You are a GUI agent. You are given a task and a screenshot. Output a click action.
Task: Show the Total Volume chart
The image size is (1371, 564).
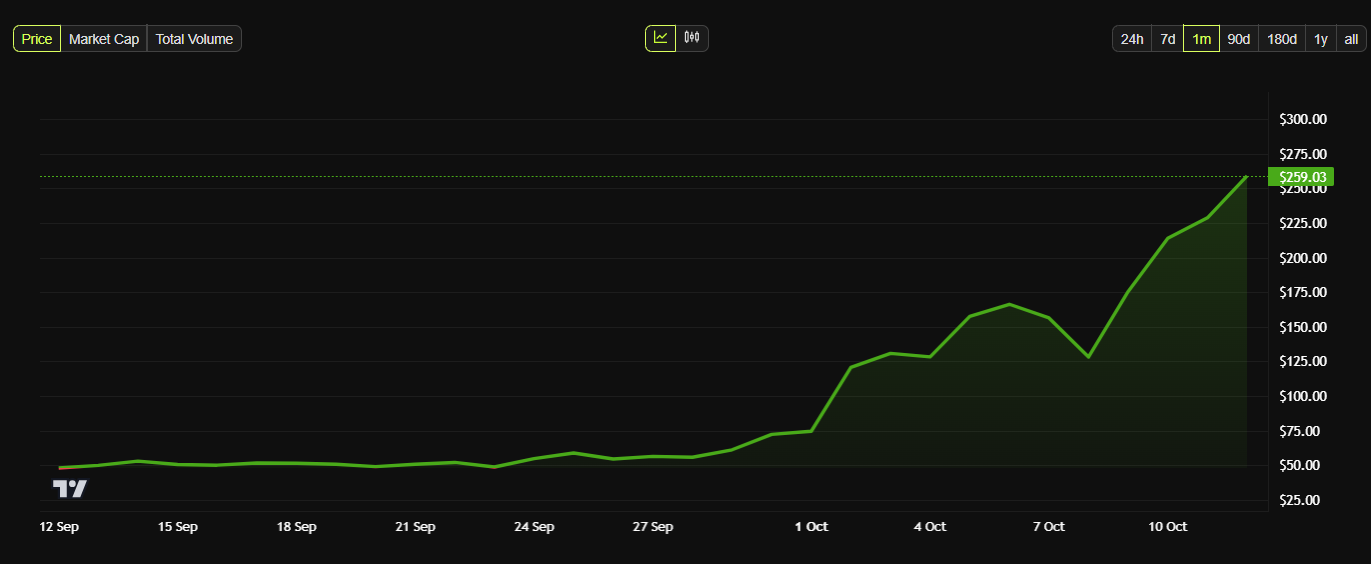pyautogui.click(x=194, y=39)
